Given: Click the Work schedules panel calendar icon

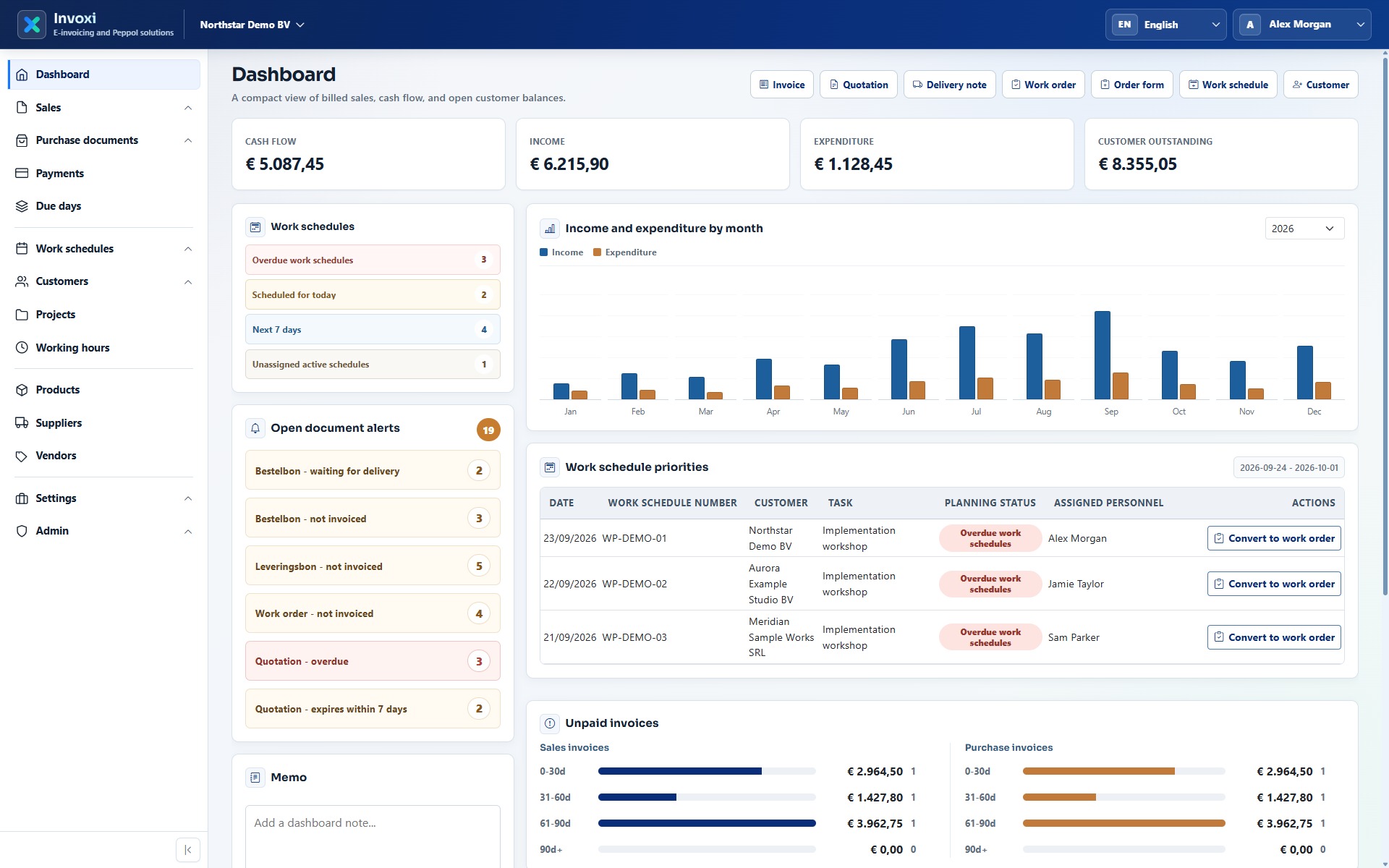Looking at the screenshot, I should (255, 227).
